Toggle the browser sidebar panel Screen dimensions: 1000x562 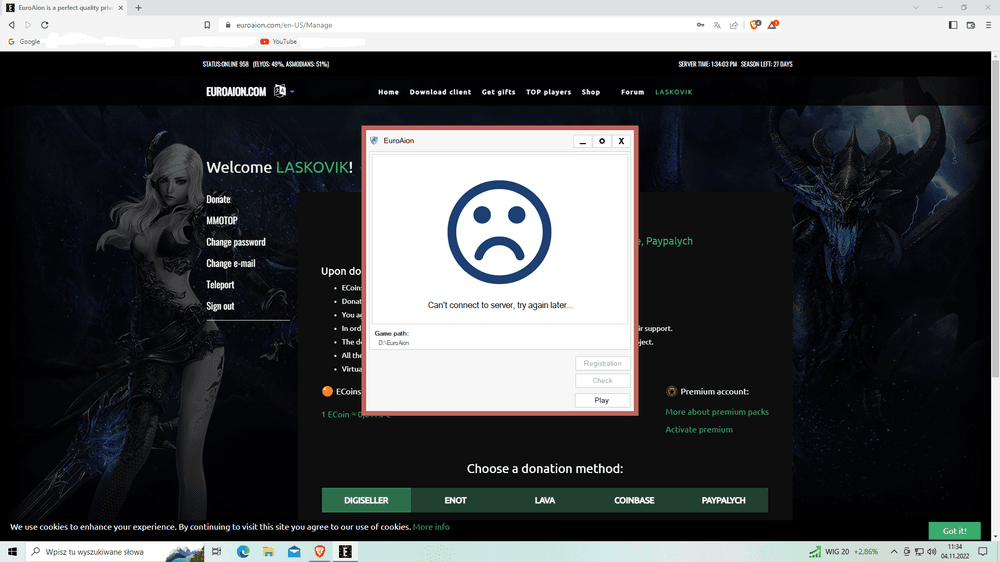click(x=953, y=25)
